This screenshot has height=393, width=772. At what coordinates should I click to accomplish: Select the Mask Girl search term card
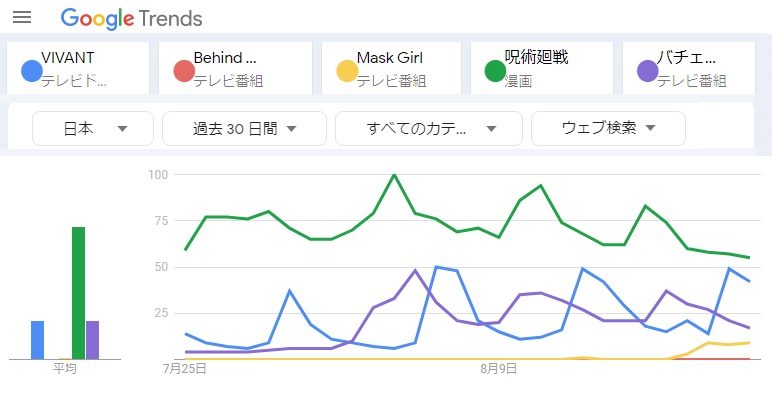[391, 68]
